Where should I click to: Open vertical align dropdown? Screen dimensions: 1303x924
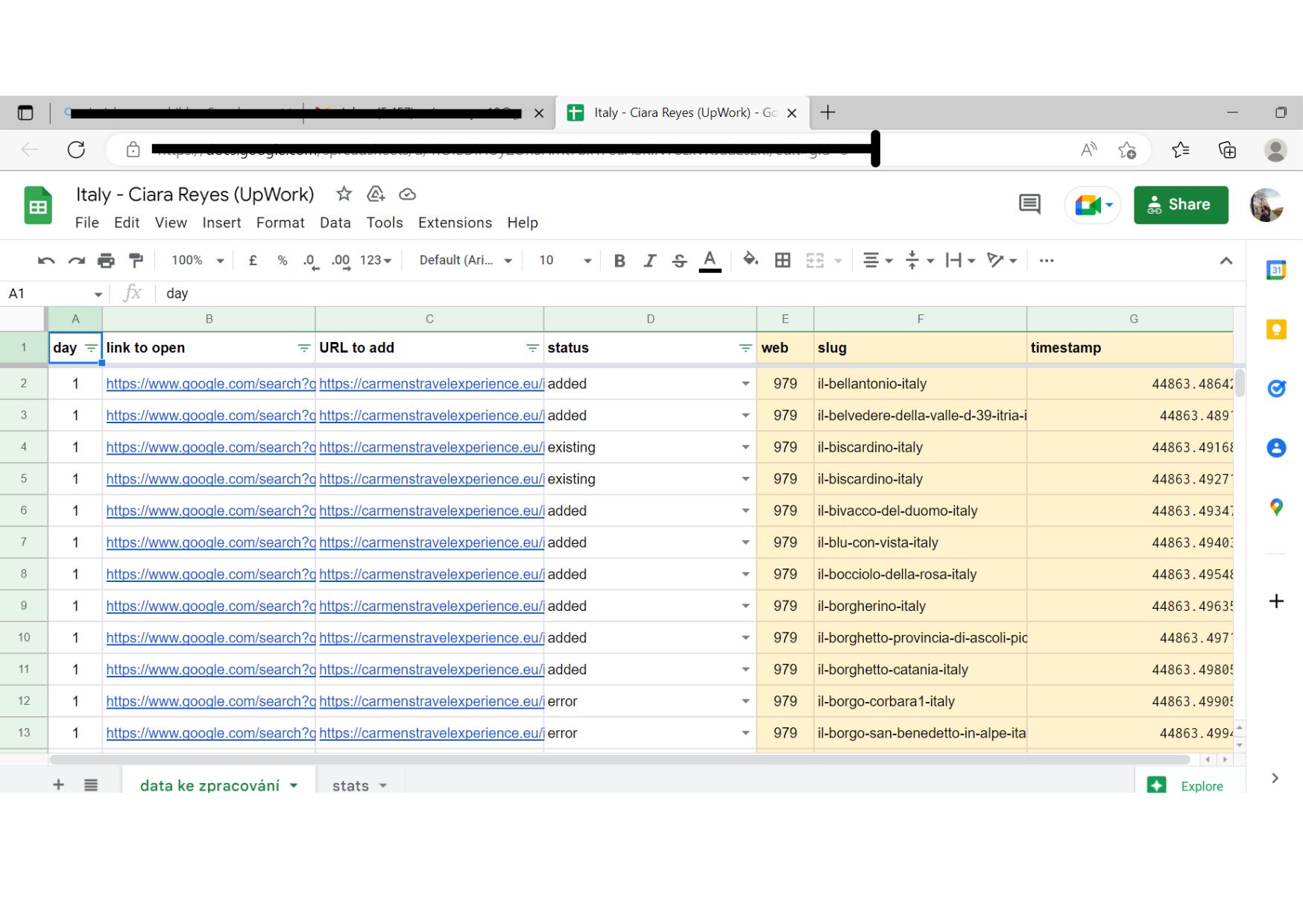coord(919,260)
